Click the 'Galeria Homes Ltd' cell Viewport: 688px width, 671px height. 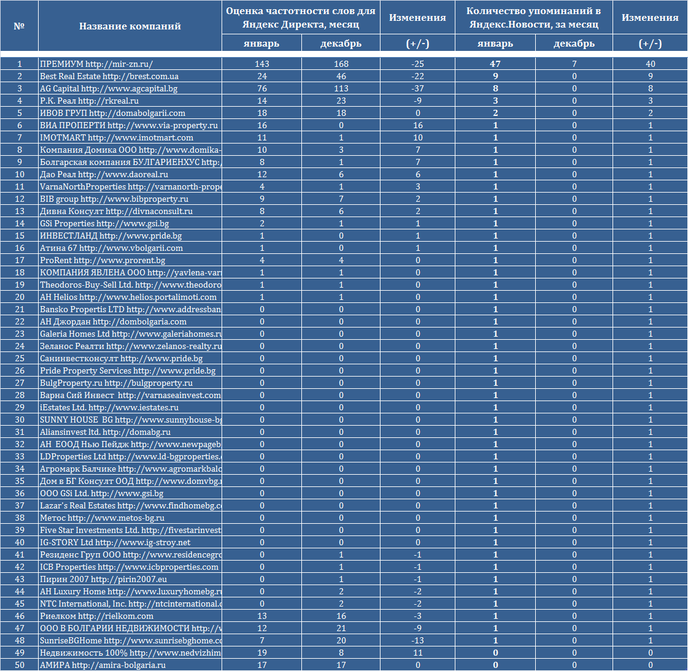[130, 334]
